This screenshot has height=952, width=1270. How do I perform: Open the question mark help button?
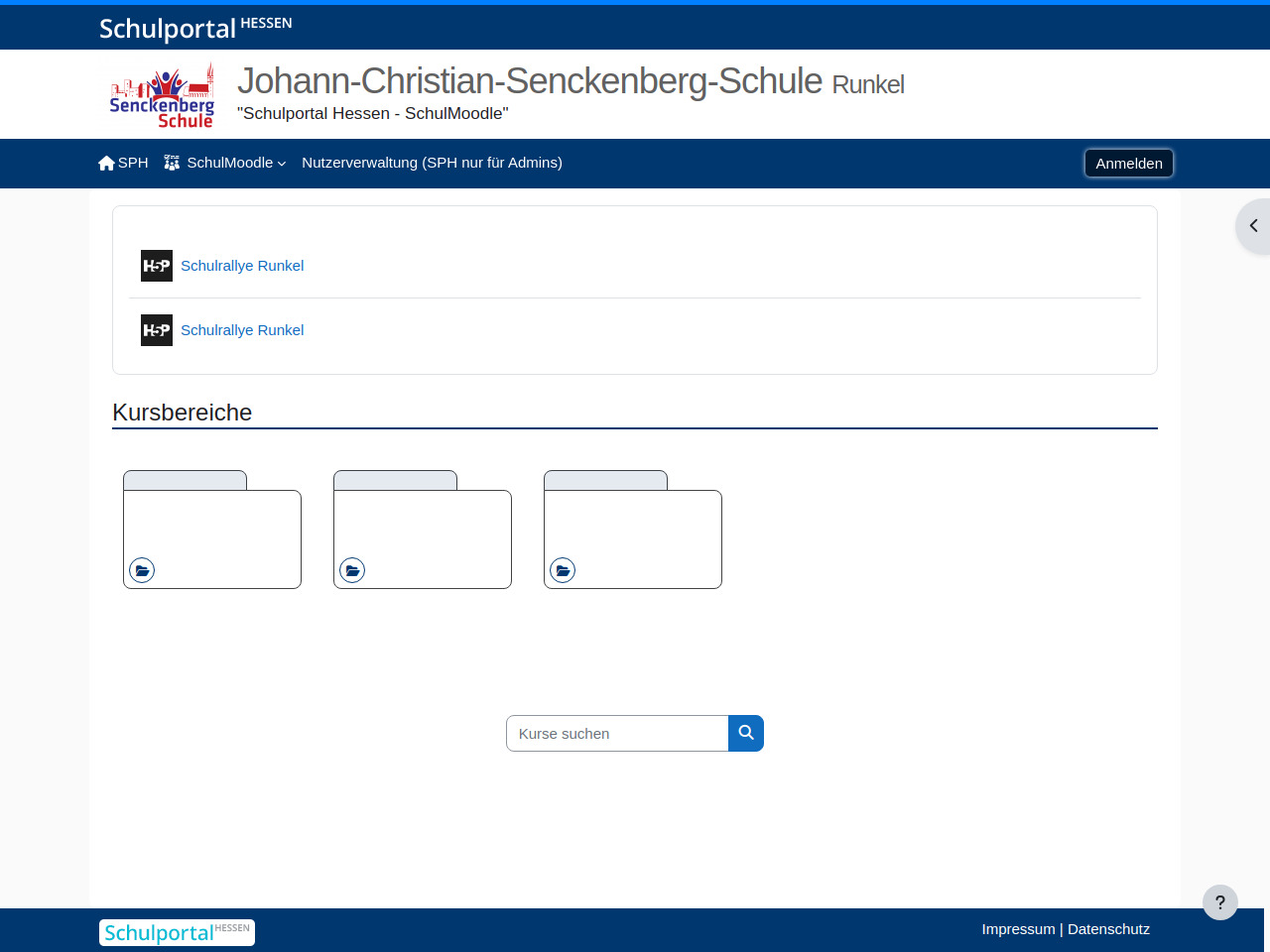(1219, 902)
